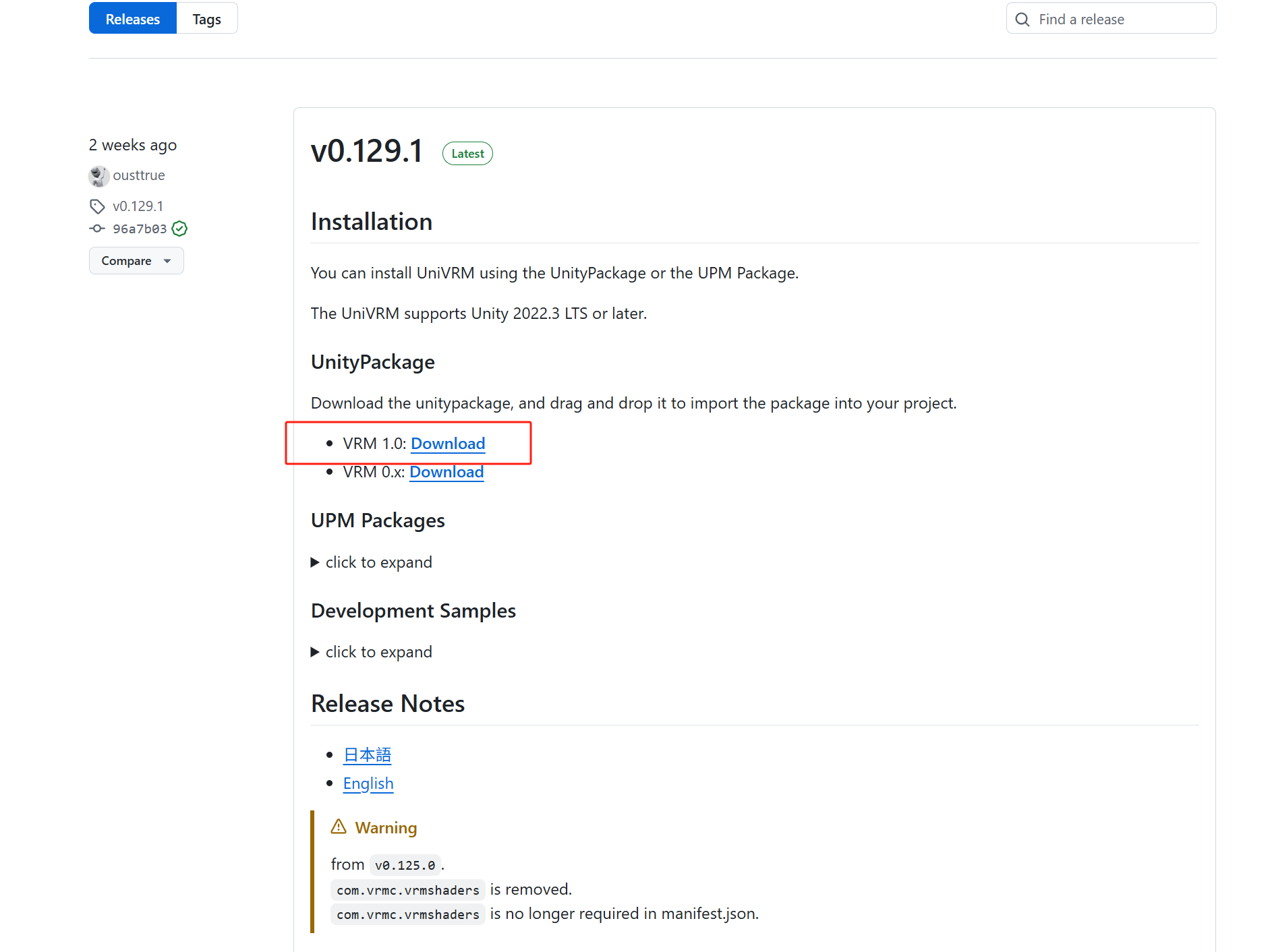Open the Releases tab
The width and height of the screenshot is (1268, 952).
pos(132,19)
